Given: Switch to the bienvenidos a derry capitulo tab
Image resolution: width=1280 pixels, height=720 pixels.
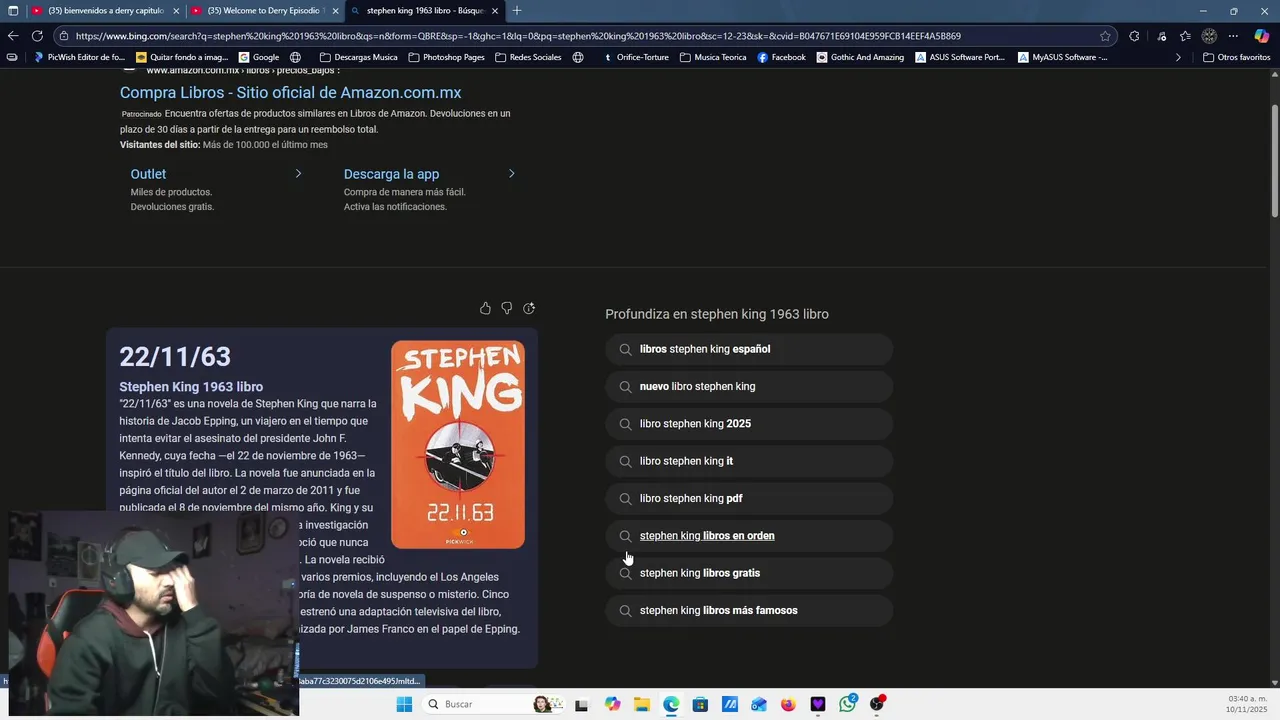Looking at the screenshot, I should point(105,11).
